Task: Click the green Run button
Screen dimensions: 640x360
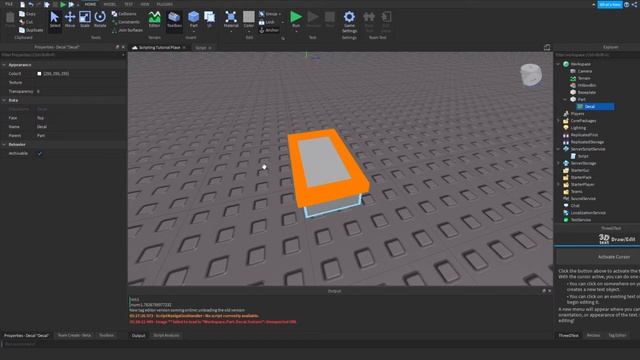Action: point(296,19)
